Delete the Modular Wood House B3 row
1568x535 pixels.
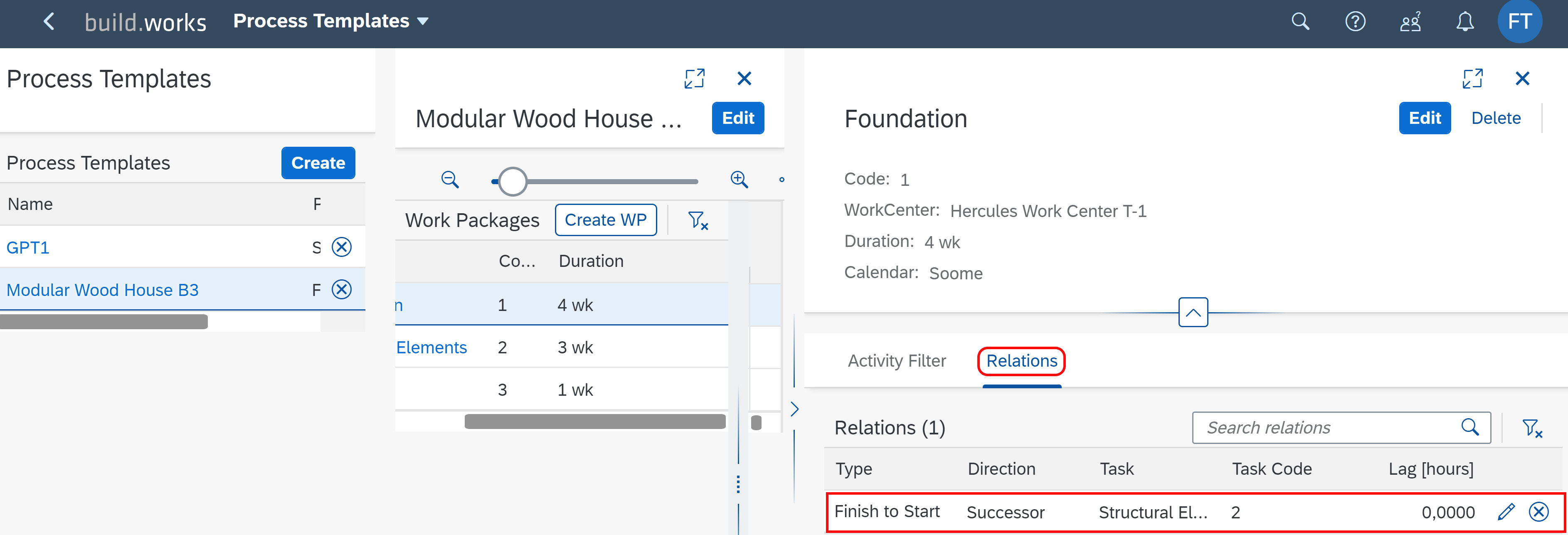tap(341, 289)
